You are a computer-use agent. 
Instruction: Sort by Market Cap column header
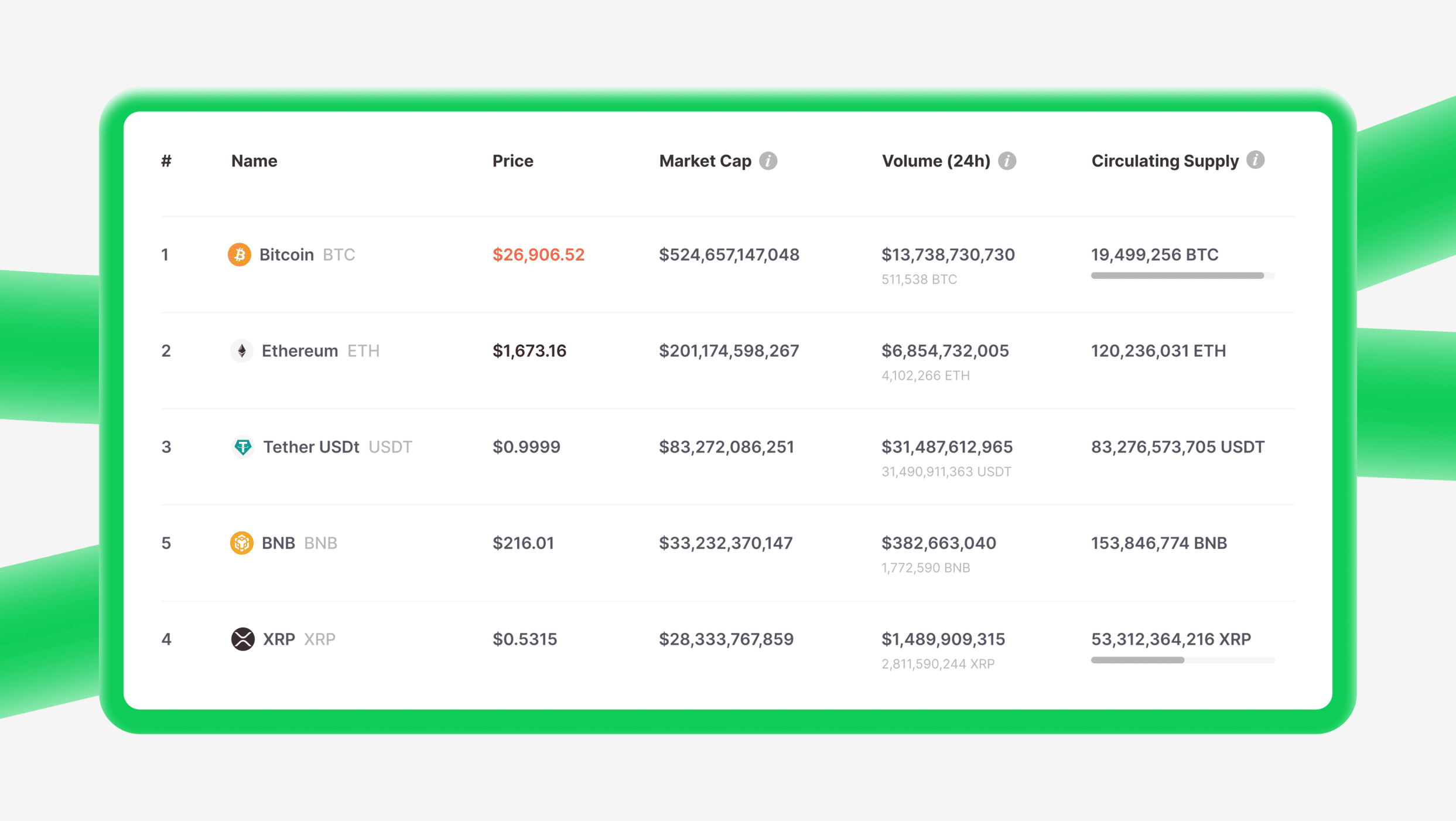(x=705, y=161)
